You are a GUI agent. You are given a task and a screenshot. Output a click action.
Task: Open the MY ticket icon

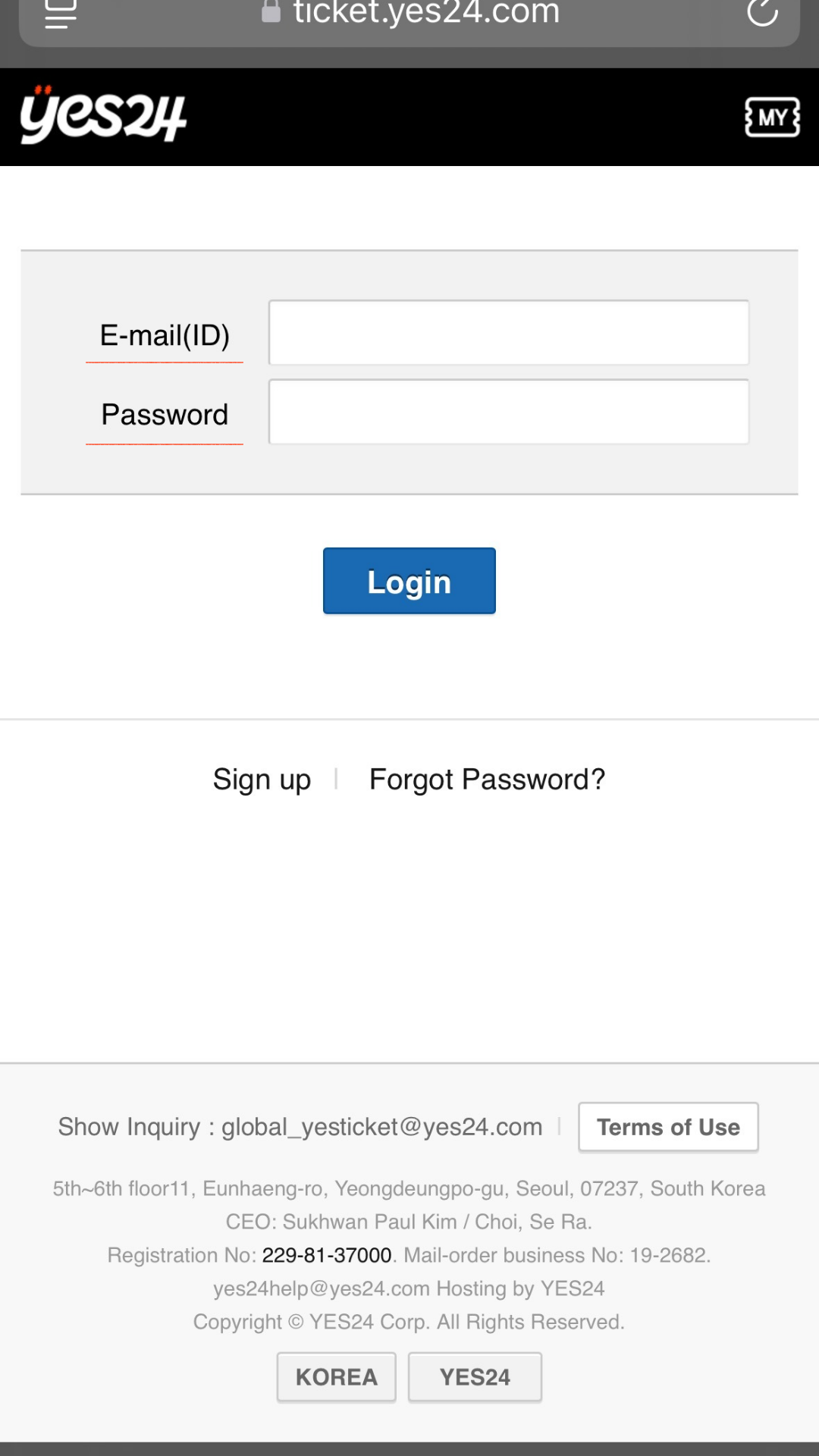click(x=772, y=118)
